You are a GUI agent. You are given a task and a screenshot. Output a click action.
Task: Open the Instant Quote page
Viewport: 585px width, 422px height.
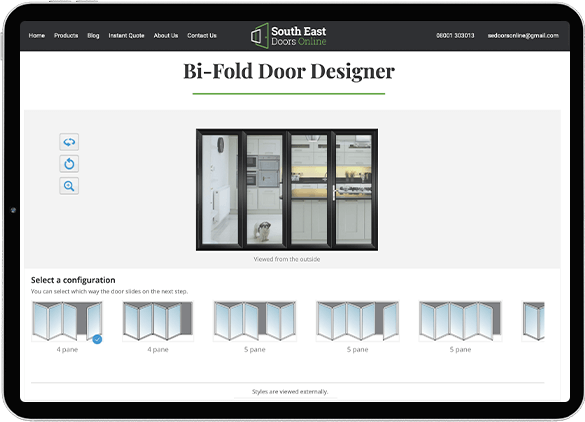126,35
